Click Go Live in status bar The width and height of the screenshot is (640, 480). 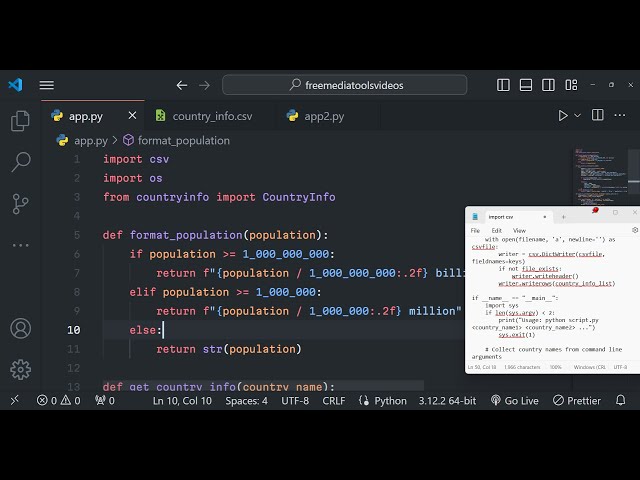coord(514,400)
